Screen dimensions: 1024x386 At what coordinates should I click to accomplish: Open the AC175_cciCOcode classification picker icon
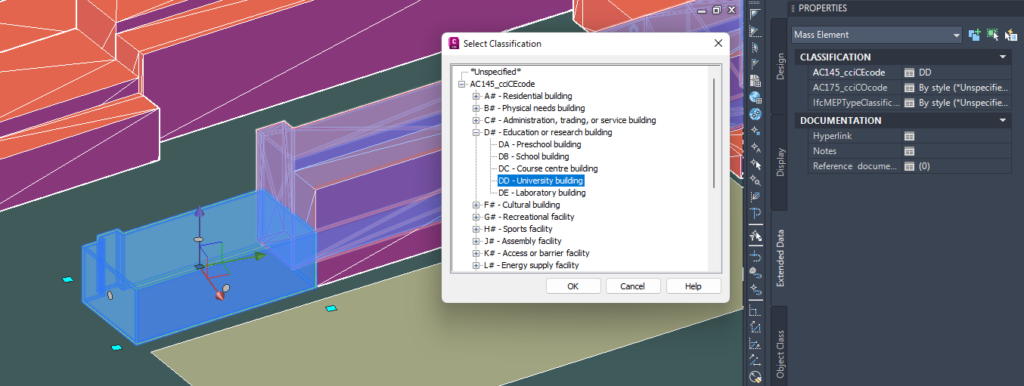[x=909, y=88]
